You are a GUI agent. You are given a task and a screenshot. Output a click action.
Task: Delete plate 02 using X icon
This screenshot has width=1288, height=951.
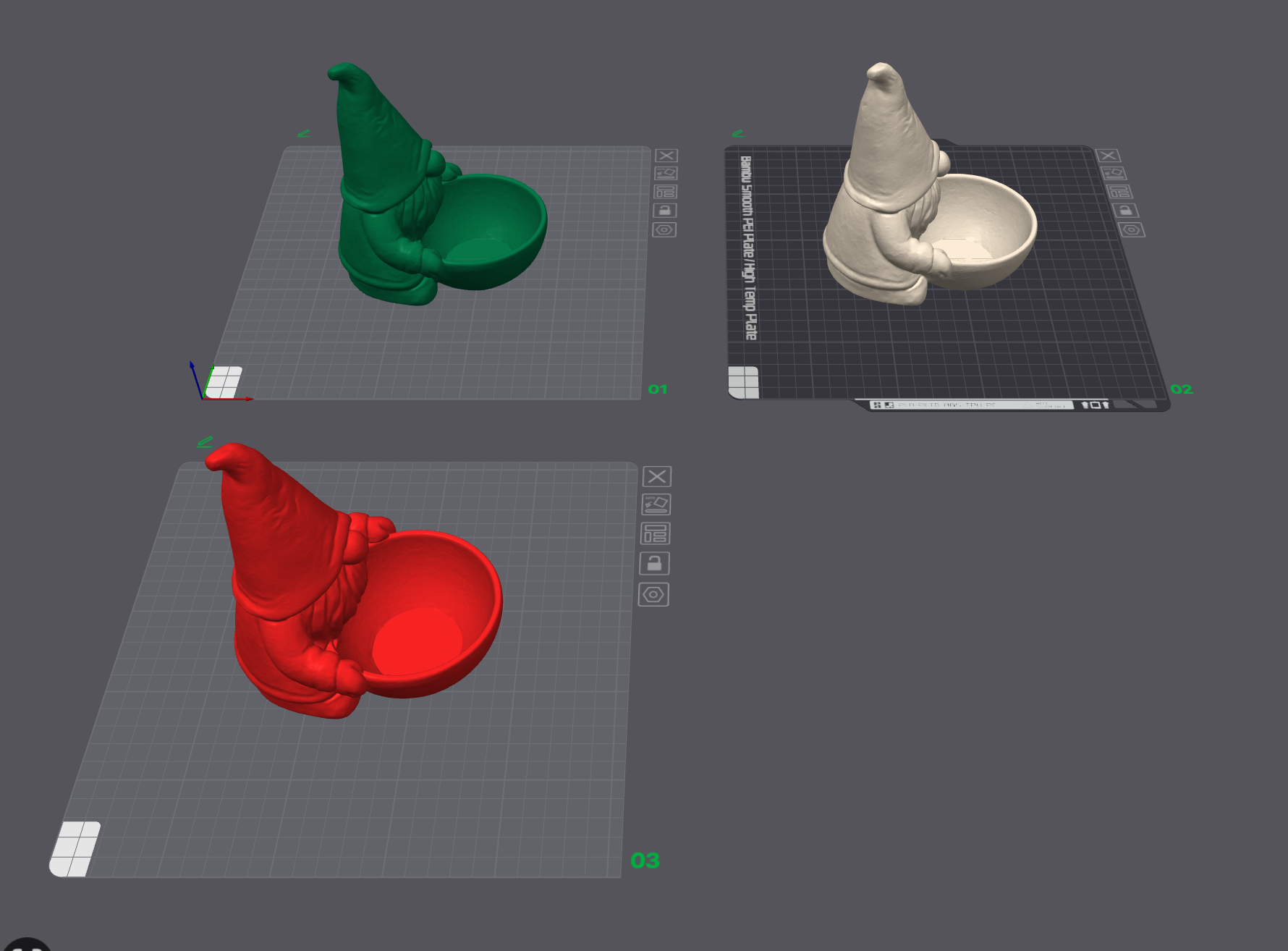pos(1108,156)
